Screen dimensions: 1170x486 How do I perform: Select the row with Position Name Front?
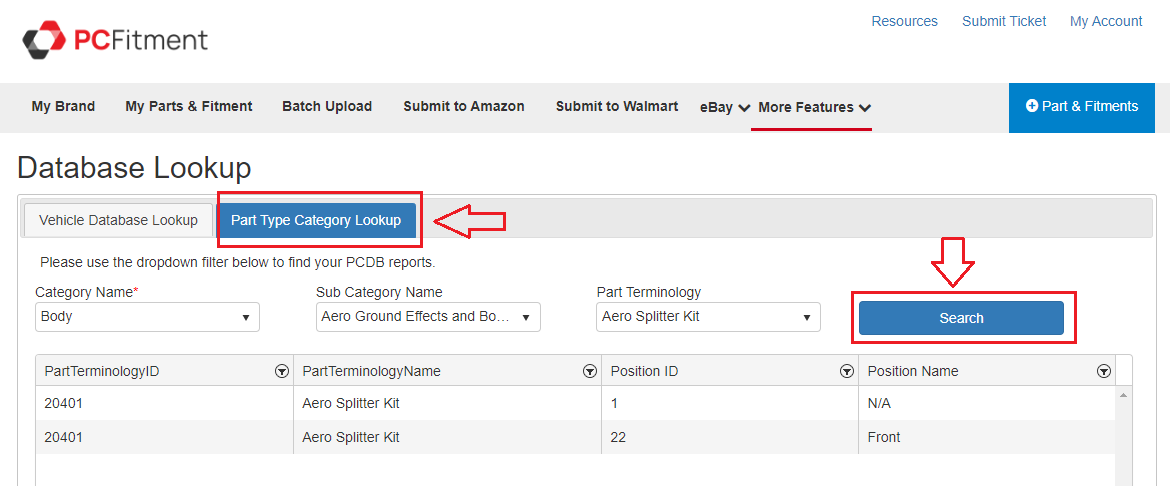tap(575, 437)
